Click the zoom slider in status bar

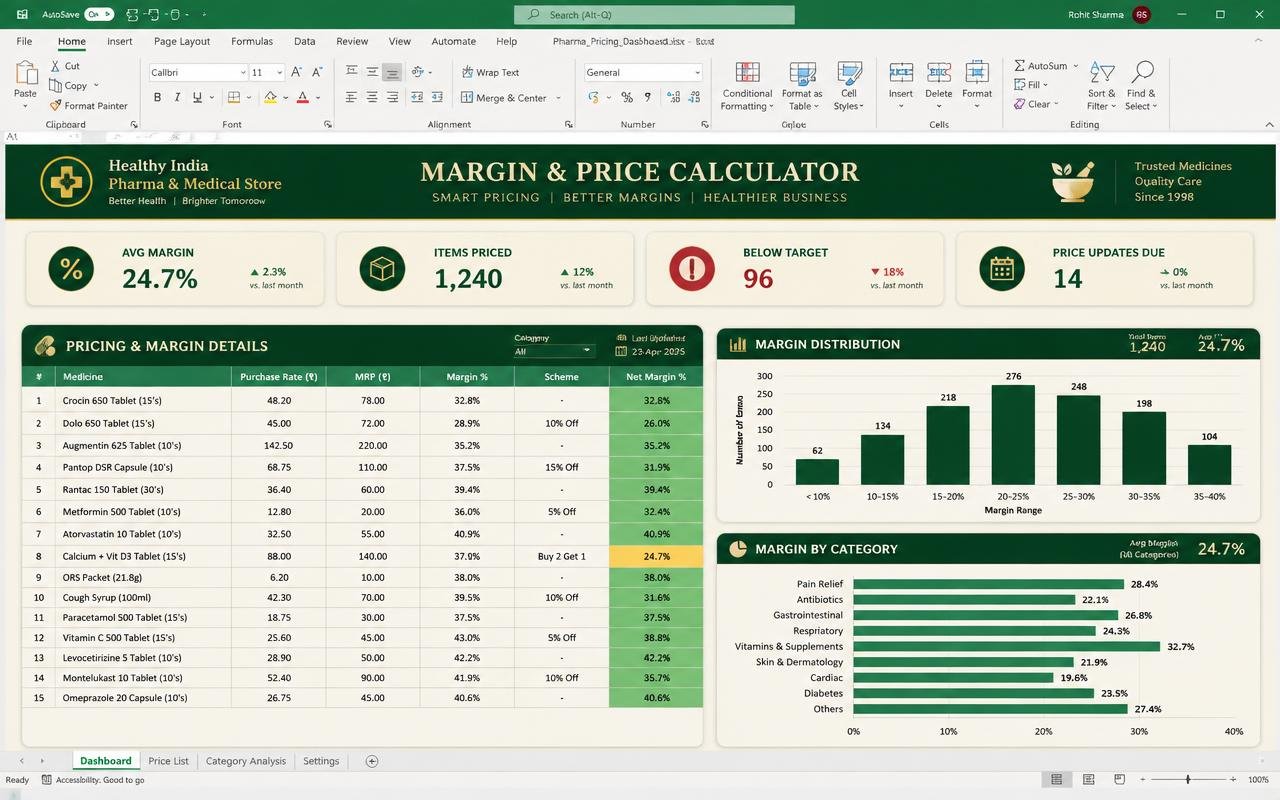click(x=1187, y=780)
